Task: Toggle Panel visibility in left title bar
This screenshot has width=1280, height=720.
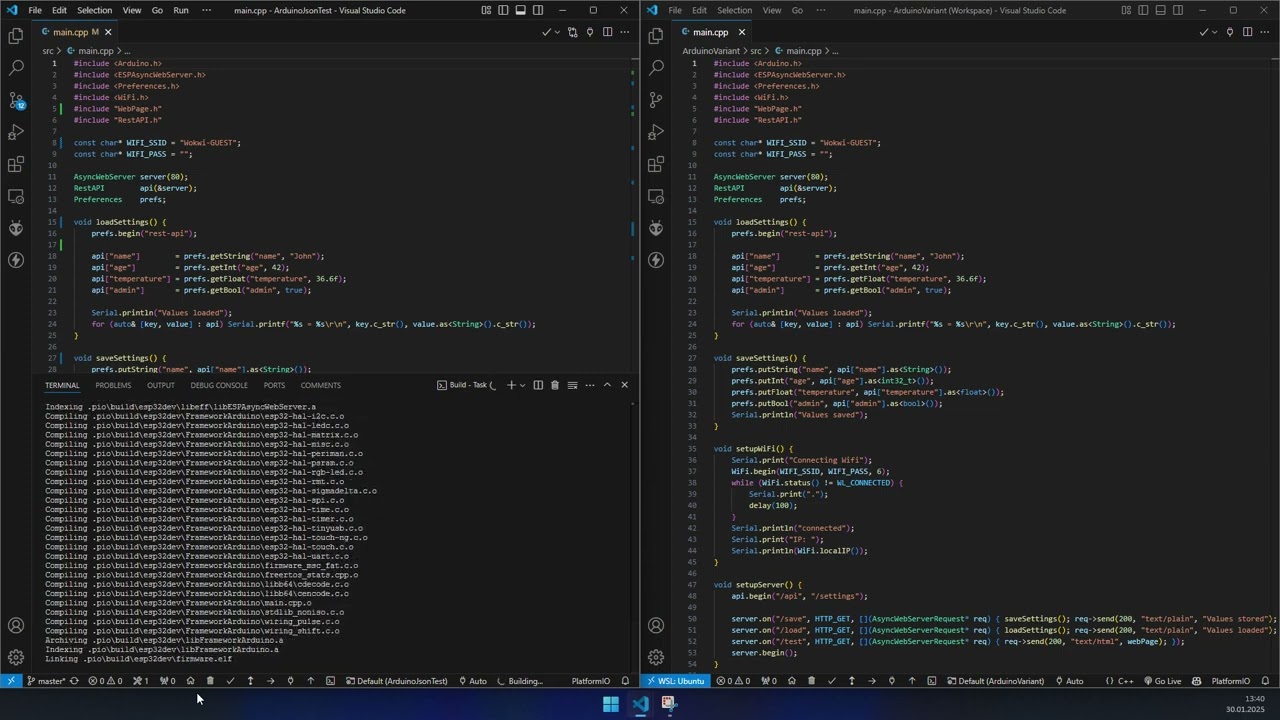Action: [x=520, y=10]
